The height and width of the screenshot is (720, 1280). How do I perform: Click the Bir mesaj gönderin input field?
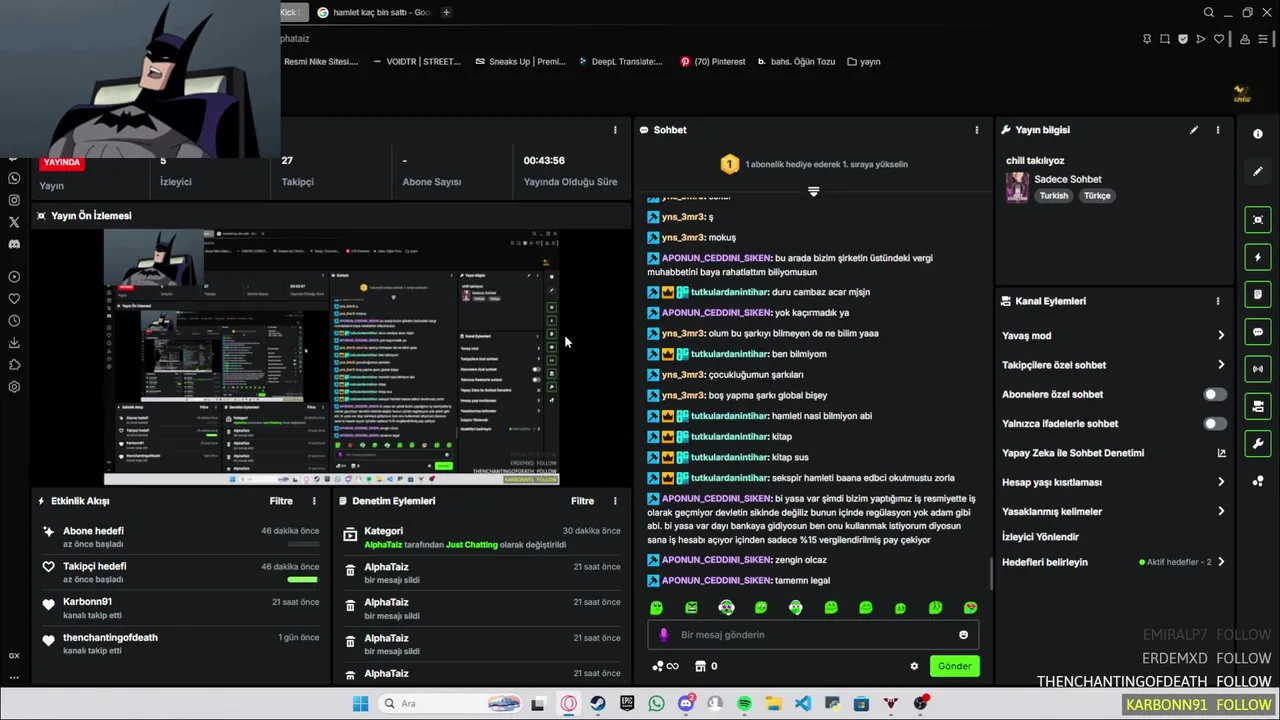point(812,635)
